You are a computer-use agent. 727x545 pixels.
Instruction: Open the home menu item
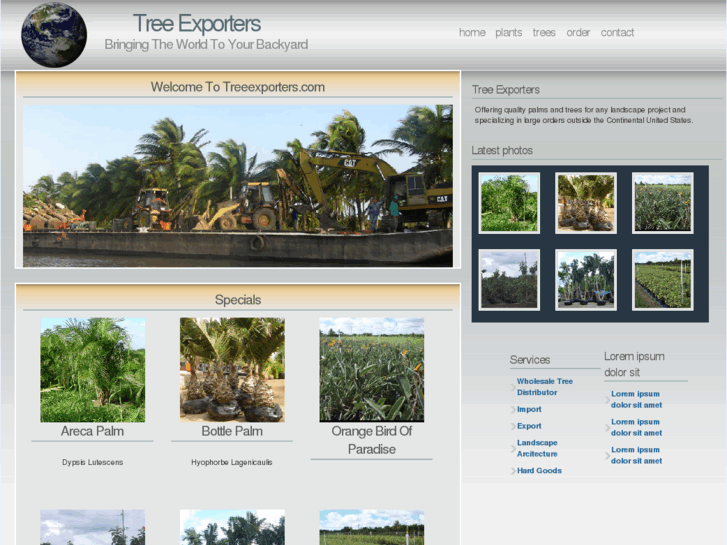(x=472, y=33)
